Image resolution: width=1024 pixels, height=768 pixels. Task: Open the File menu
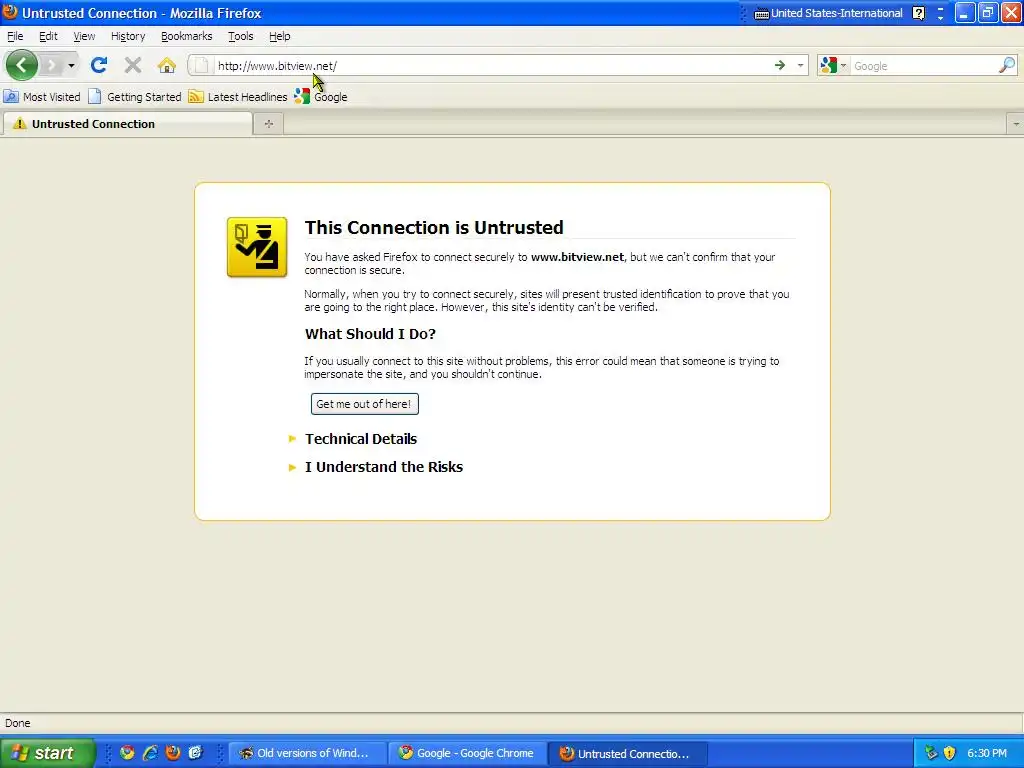point(15,36)
